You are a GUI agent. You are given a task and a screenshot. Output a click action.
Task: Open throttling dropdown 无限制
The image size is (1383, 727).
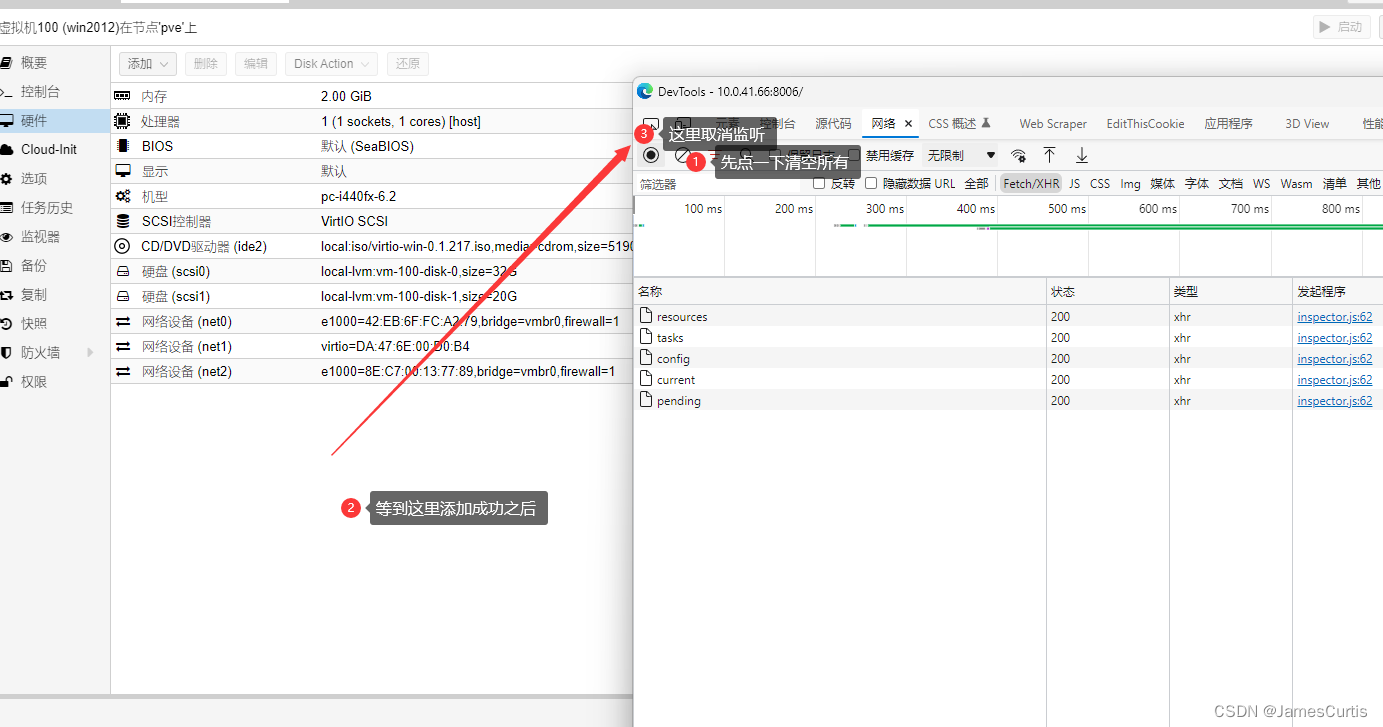[961, 155]
